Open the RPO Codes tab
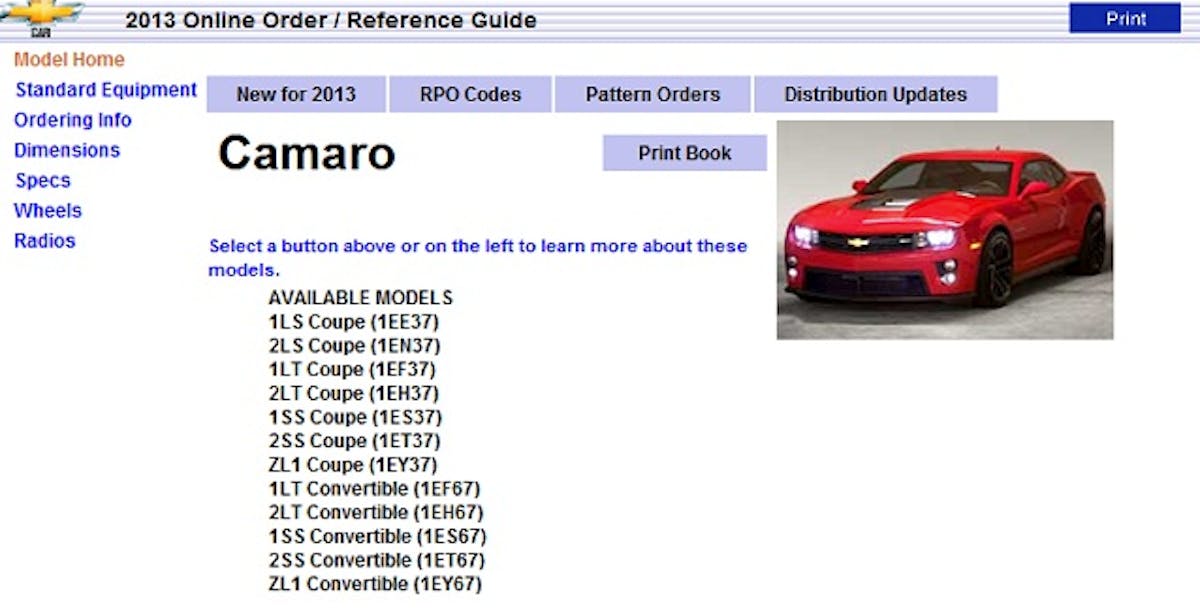 [470, 95]
